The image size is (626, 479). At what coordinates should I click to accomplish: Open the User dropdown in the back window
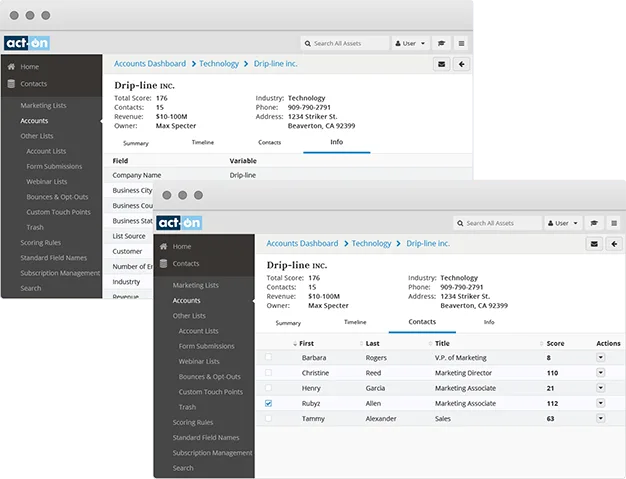(x=410, y=43)
